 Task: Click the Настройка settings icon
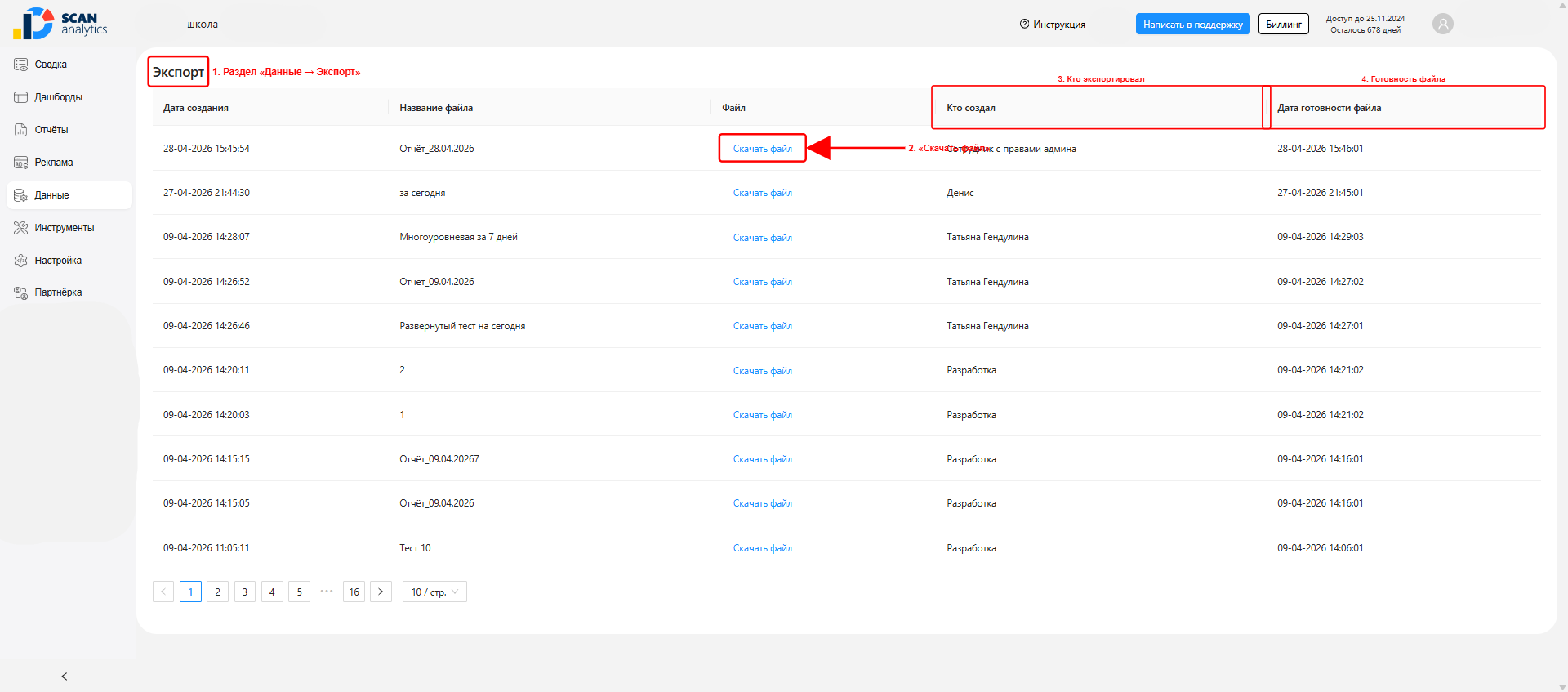(21, 261)
